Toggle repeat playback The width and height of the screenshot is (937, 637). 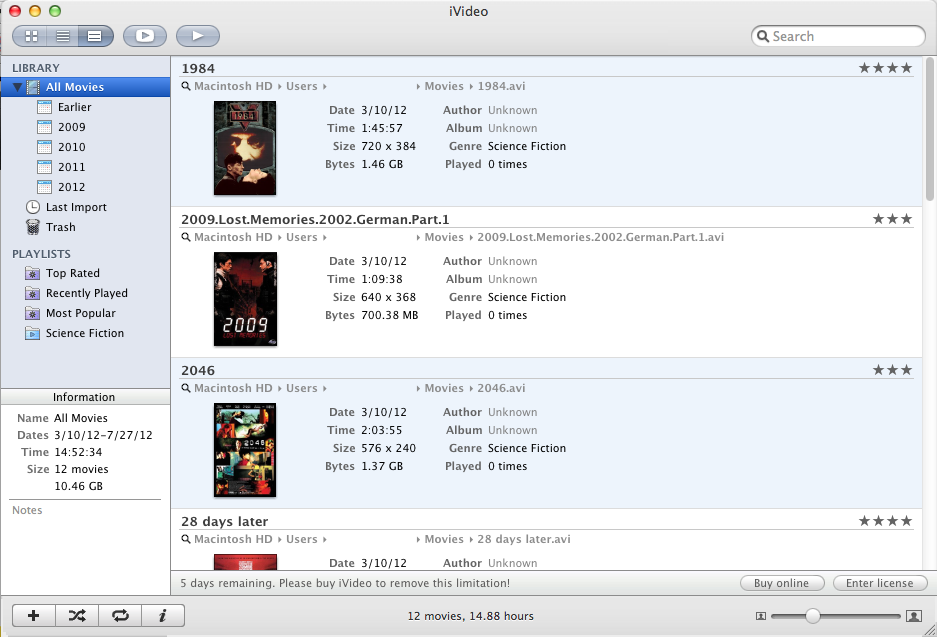click(120, 615)
